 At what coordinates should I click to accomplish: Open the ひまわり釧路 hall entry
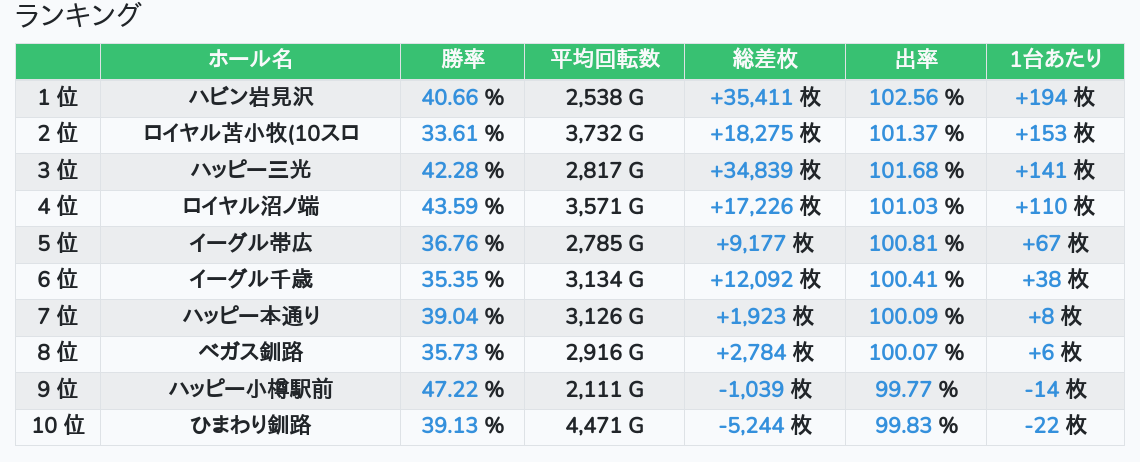(x=251, y=426)
